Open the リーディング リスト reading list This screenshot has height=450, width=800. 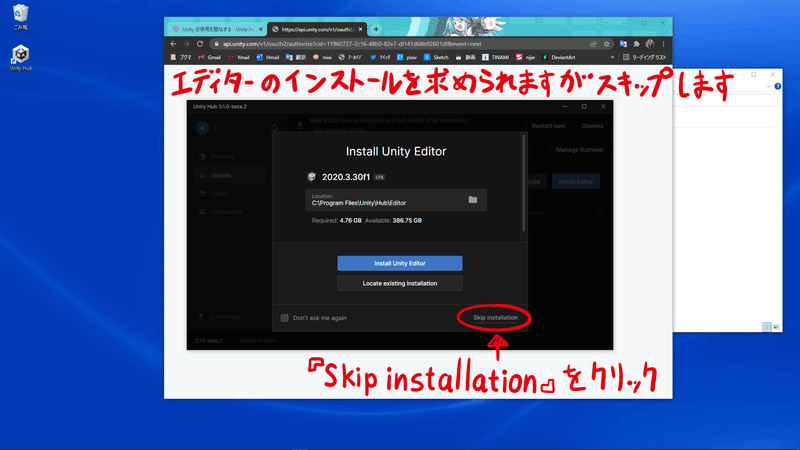tap(644, 57)
